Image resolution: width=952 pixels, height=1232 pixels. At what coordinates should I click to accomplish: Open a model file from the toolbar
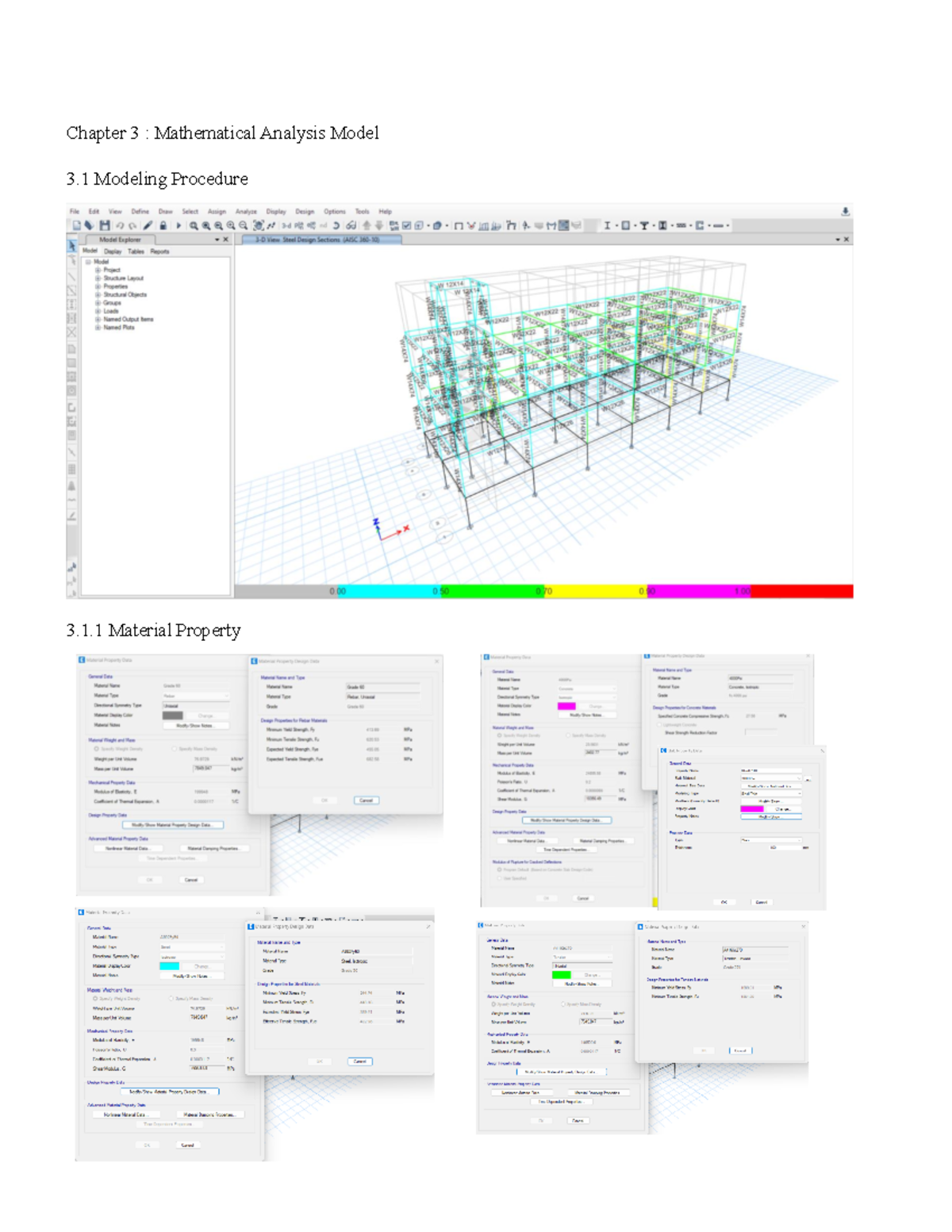pos(89,226)
